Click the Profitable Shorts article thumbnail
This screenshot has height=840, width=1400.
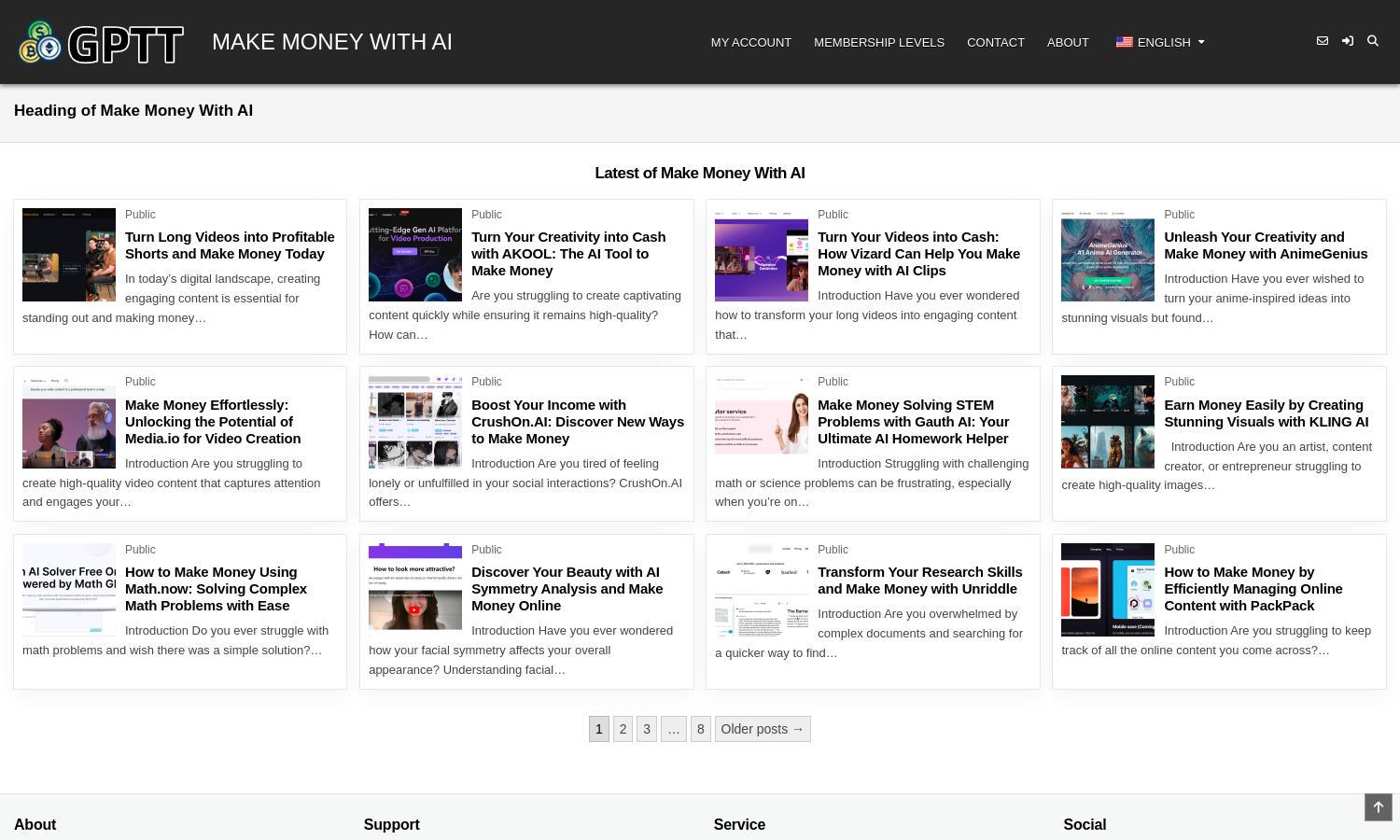pyautogui.click(x=69, y=255)
